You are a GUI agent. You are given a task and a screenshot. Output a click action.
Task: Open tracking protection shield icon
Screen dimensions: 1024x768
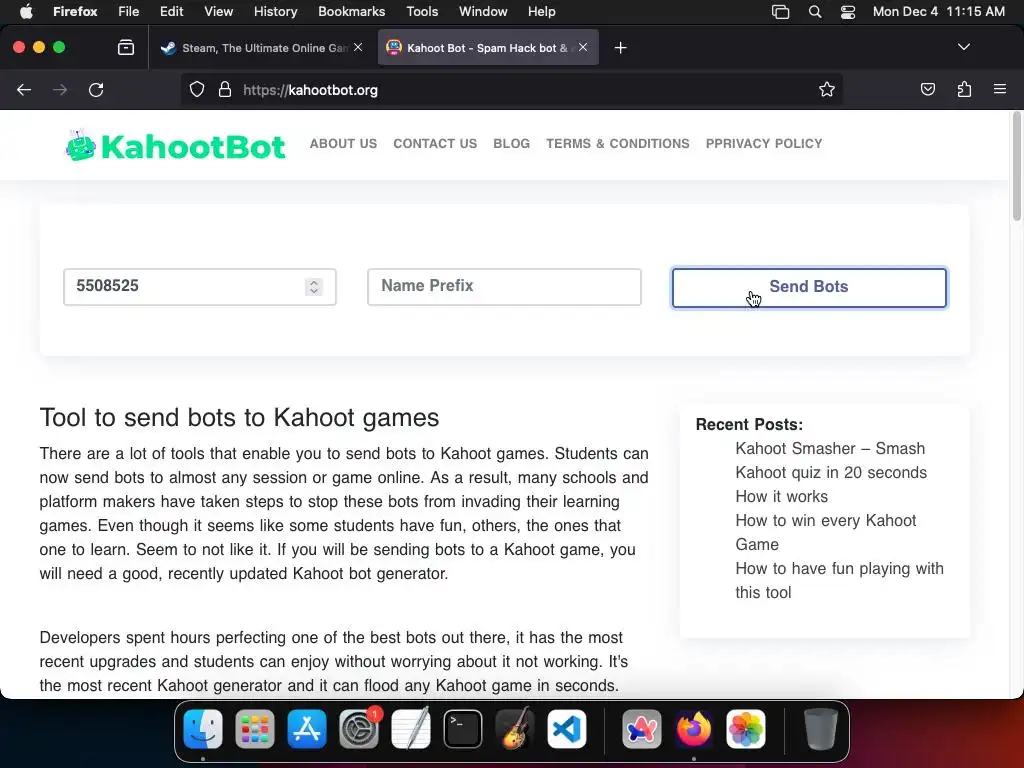click(x=197, y=89)
